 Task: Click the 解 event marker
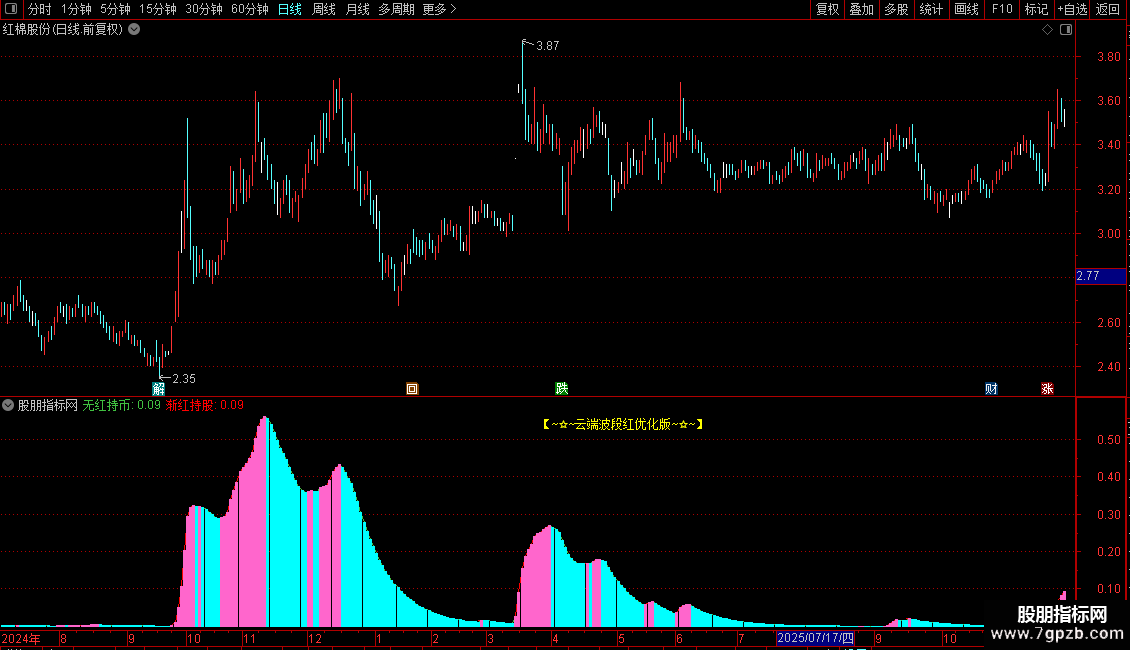[159, 389]
